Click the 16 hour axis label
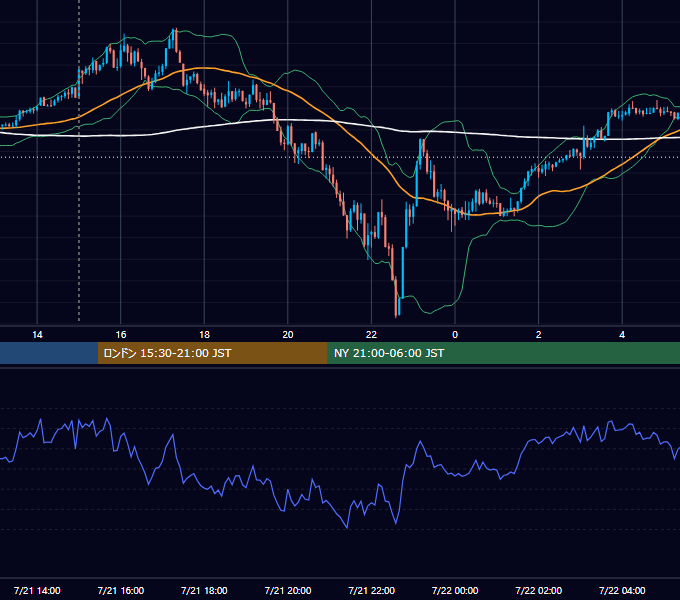680x600 pixels. [x=121, y=335]
